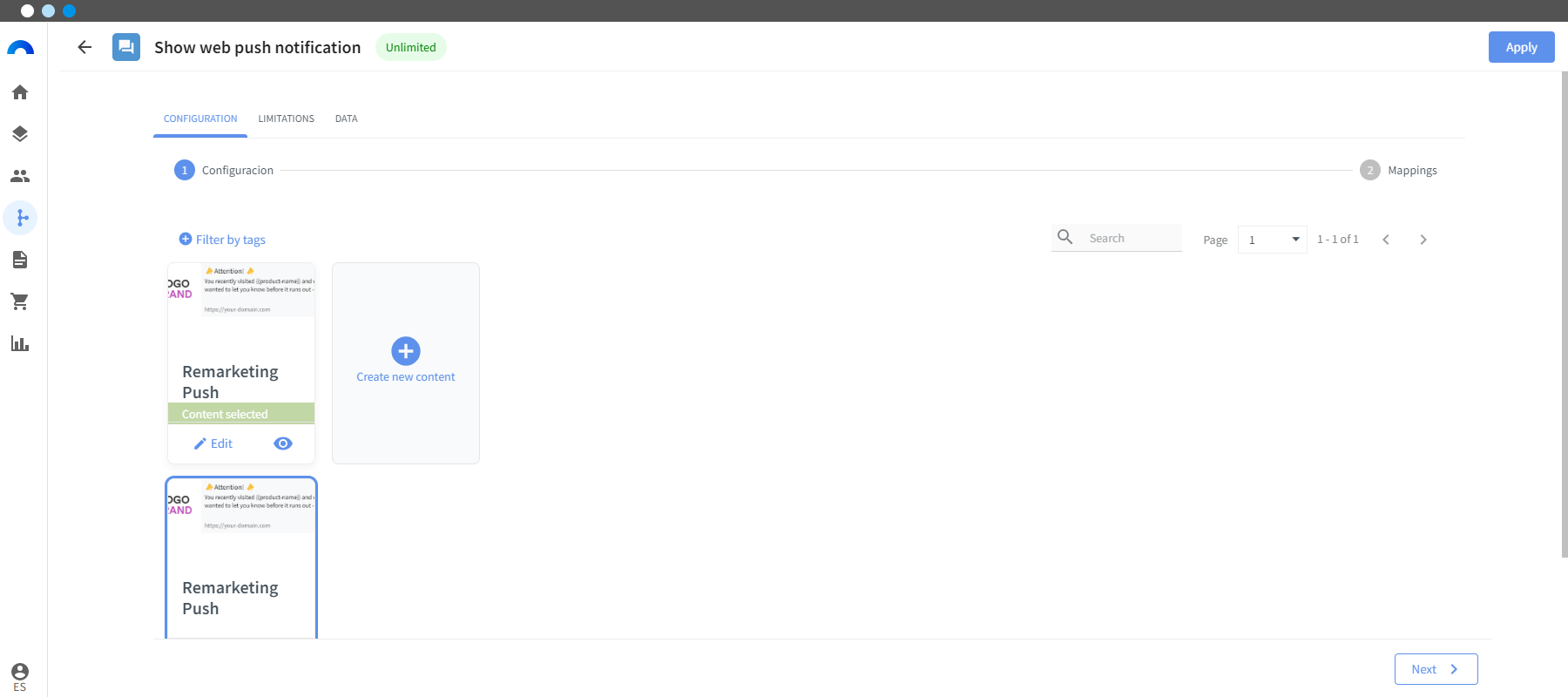1568x697 pixels.
Task: Switch to the DATA tab
Action: pos(347,118)
